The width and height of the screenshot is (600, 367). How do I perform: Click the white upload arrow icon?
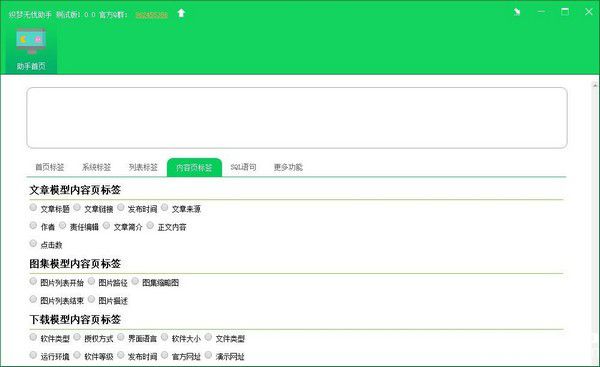[x=181, y=13]
